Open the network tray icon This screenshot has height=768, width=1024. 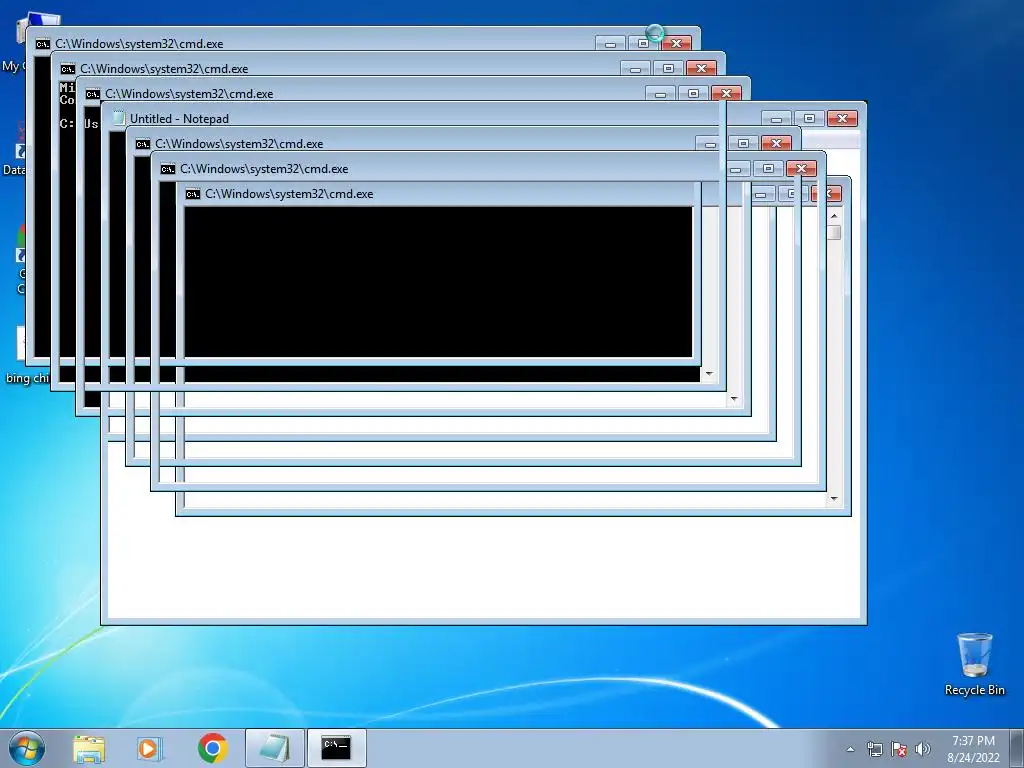874,749
